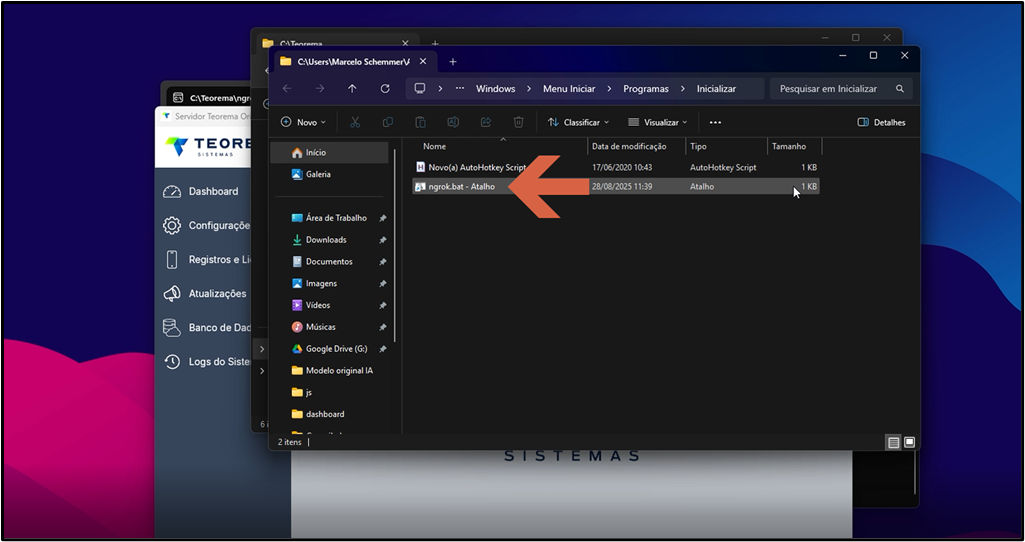This screenshot has width=1025, height=542.
Task: Open the Visualizar view dropdown
Action: (x=657, y=122)
